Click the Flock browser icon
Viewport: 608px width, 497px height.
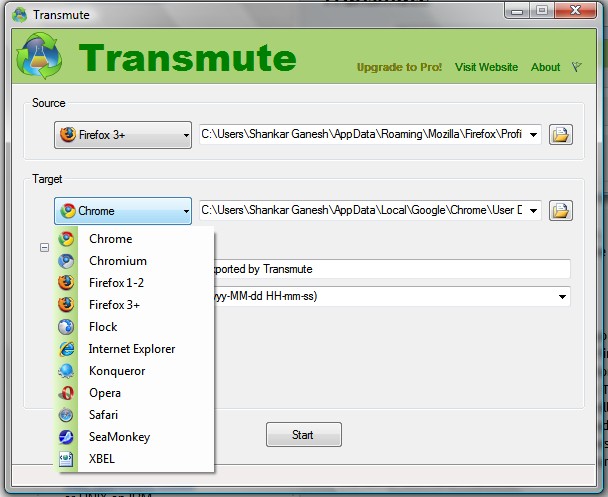tap(66, 327)
